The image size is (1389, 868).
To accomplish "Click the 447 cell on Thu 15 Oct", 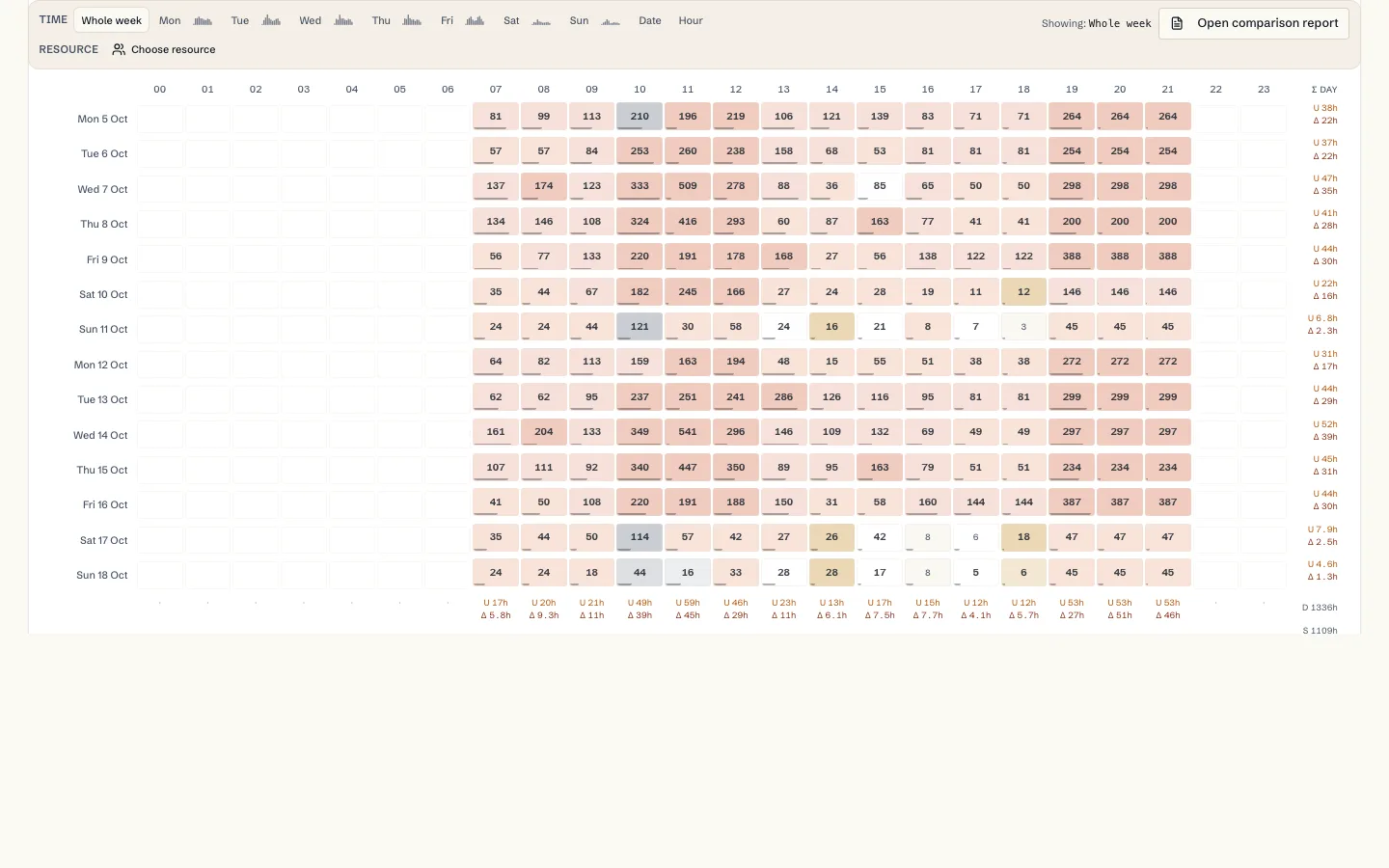I will click(688, 468).
